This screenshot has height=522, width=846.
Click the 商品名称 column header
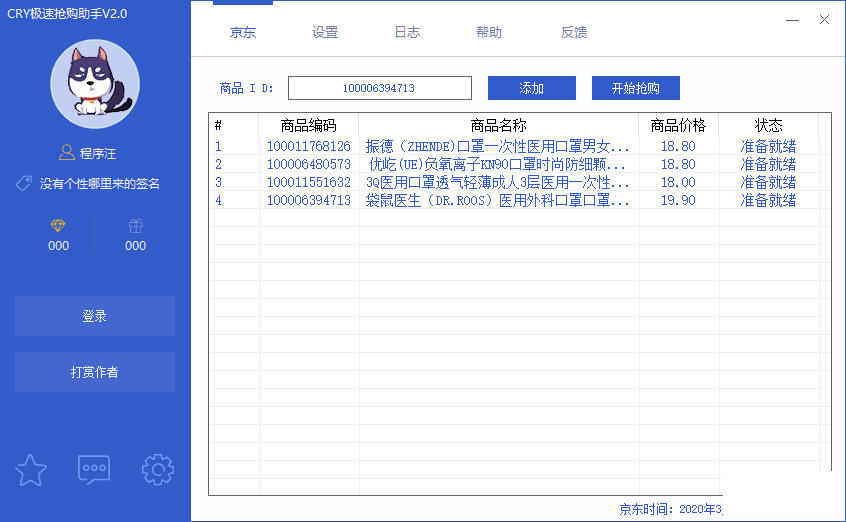499,125
